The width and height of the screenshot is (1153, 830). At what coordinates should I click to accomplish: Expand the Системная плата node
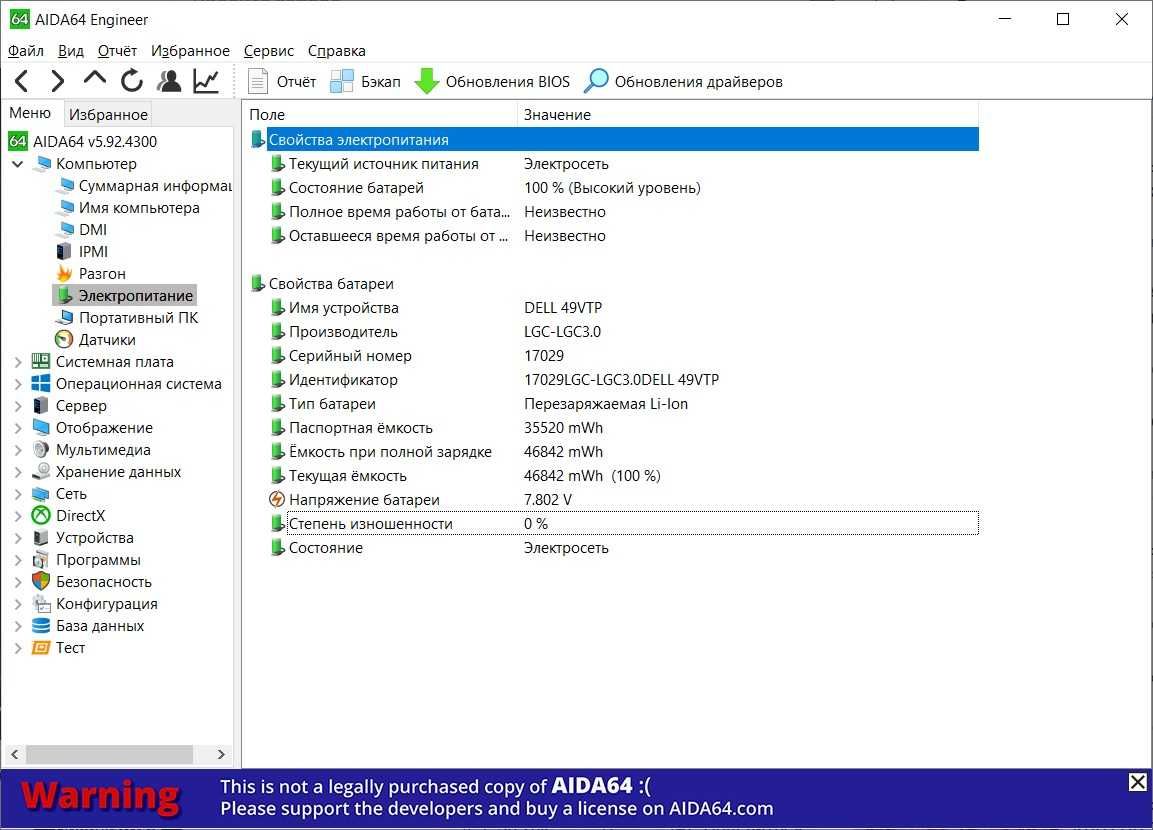coord(18,362)
